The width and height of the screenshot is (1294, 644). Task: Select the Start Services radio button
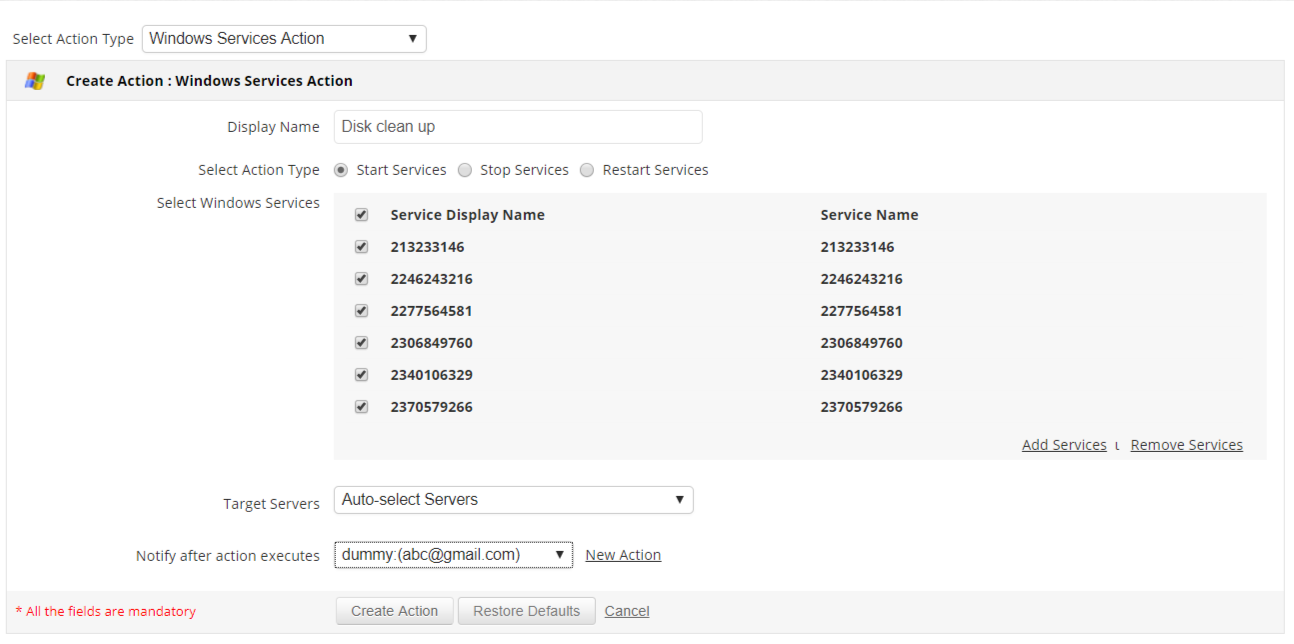tap(341, 170)
